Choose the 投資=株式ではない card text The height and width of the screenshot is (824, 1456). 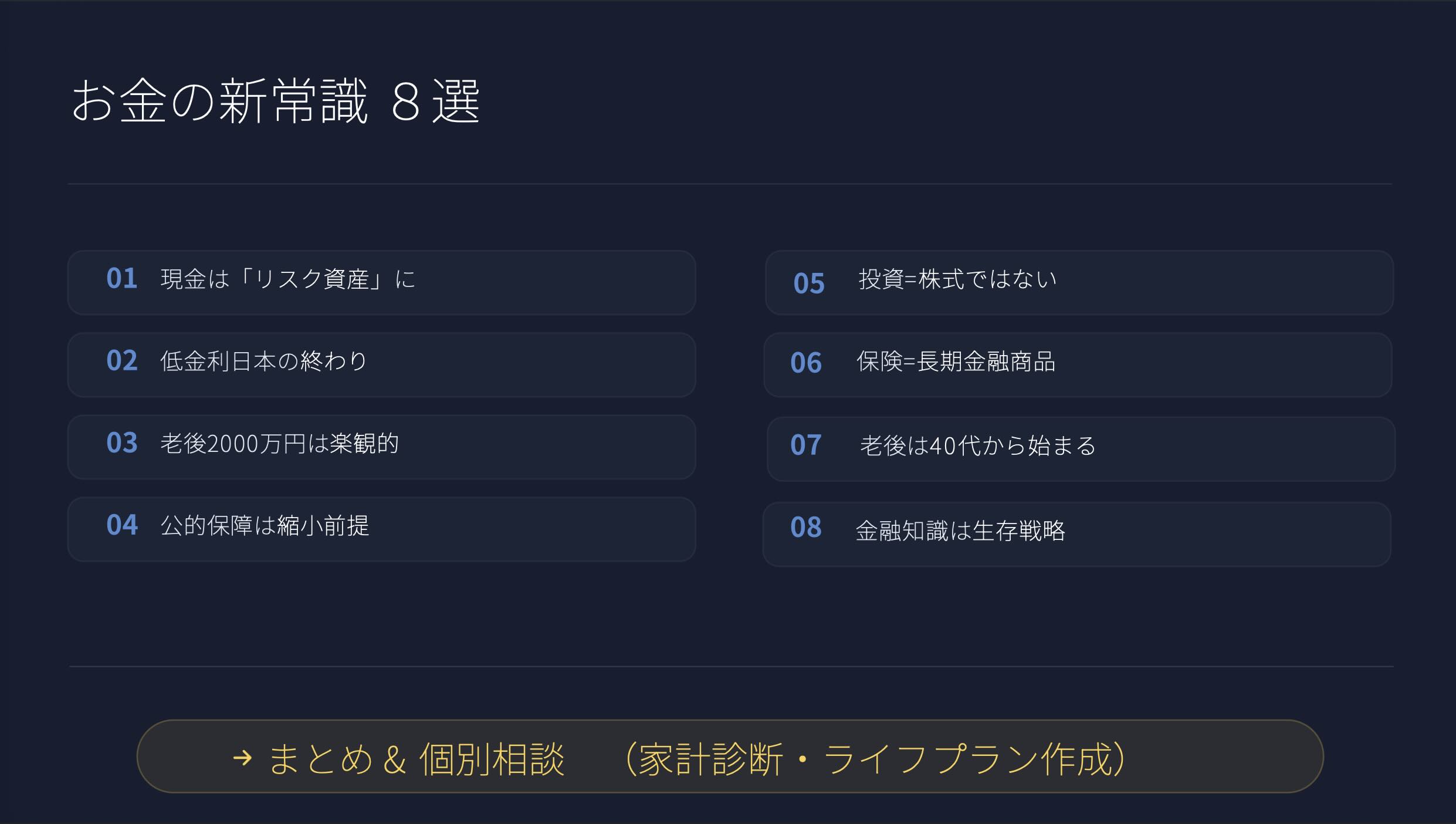pyautogui.click(x=957, y=280)
